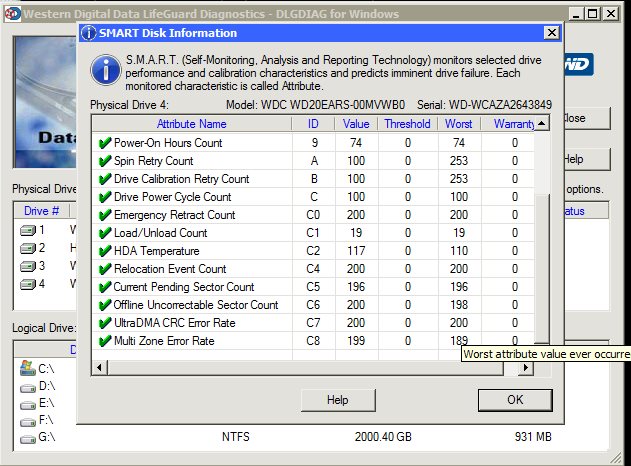This screenshot has width=631, height=466.
Task: Close the SMART Disk Information dialog
Action: click(552, 33)
